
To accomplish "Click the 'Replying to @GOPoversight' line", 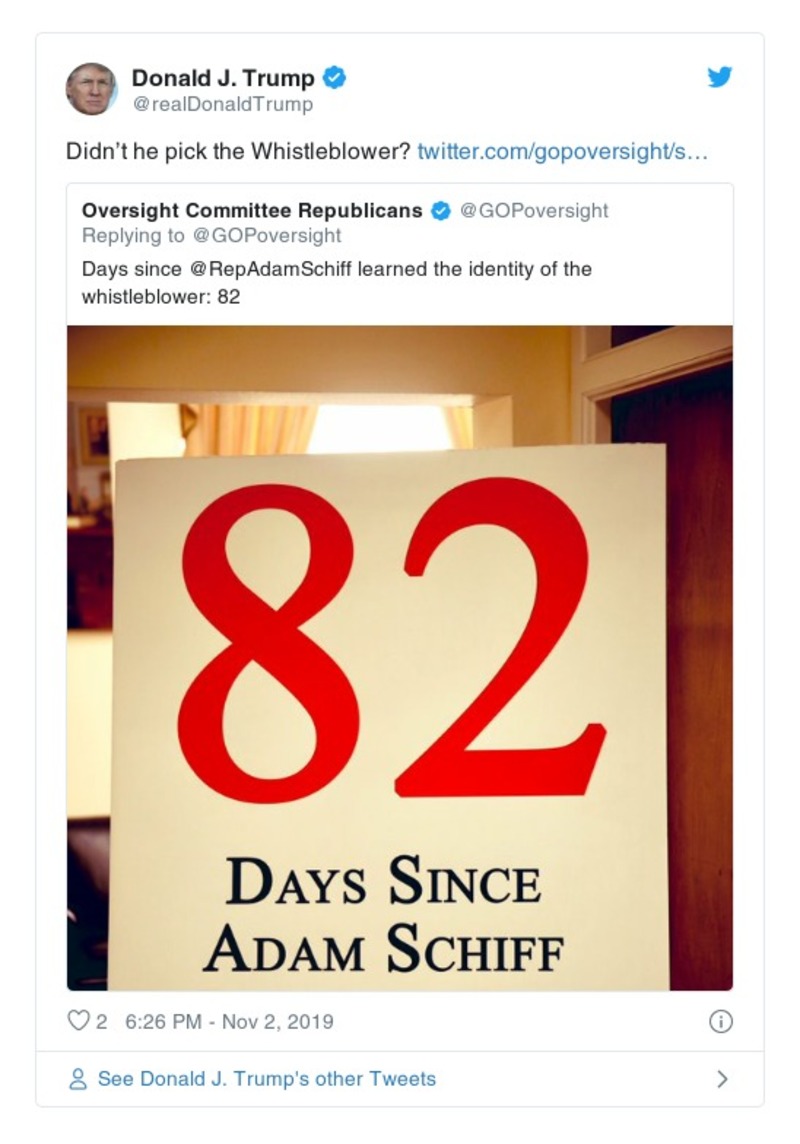I will (211, 236).
